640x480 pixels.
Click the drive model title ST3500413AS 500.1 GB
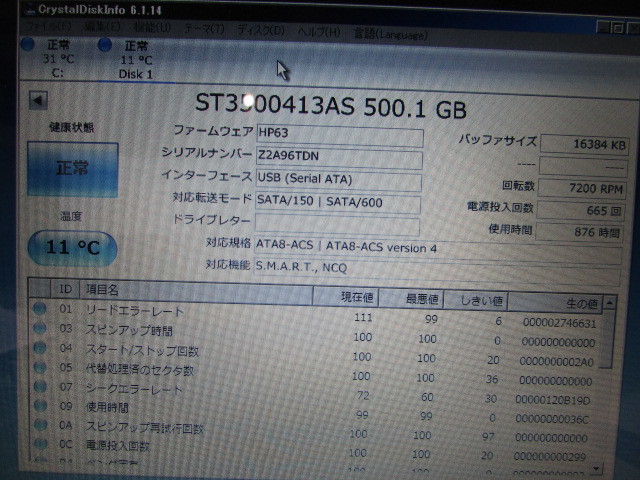[331, 106]
